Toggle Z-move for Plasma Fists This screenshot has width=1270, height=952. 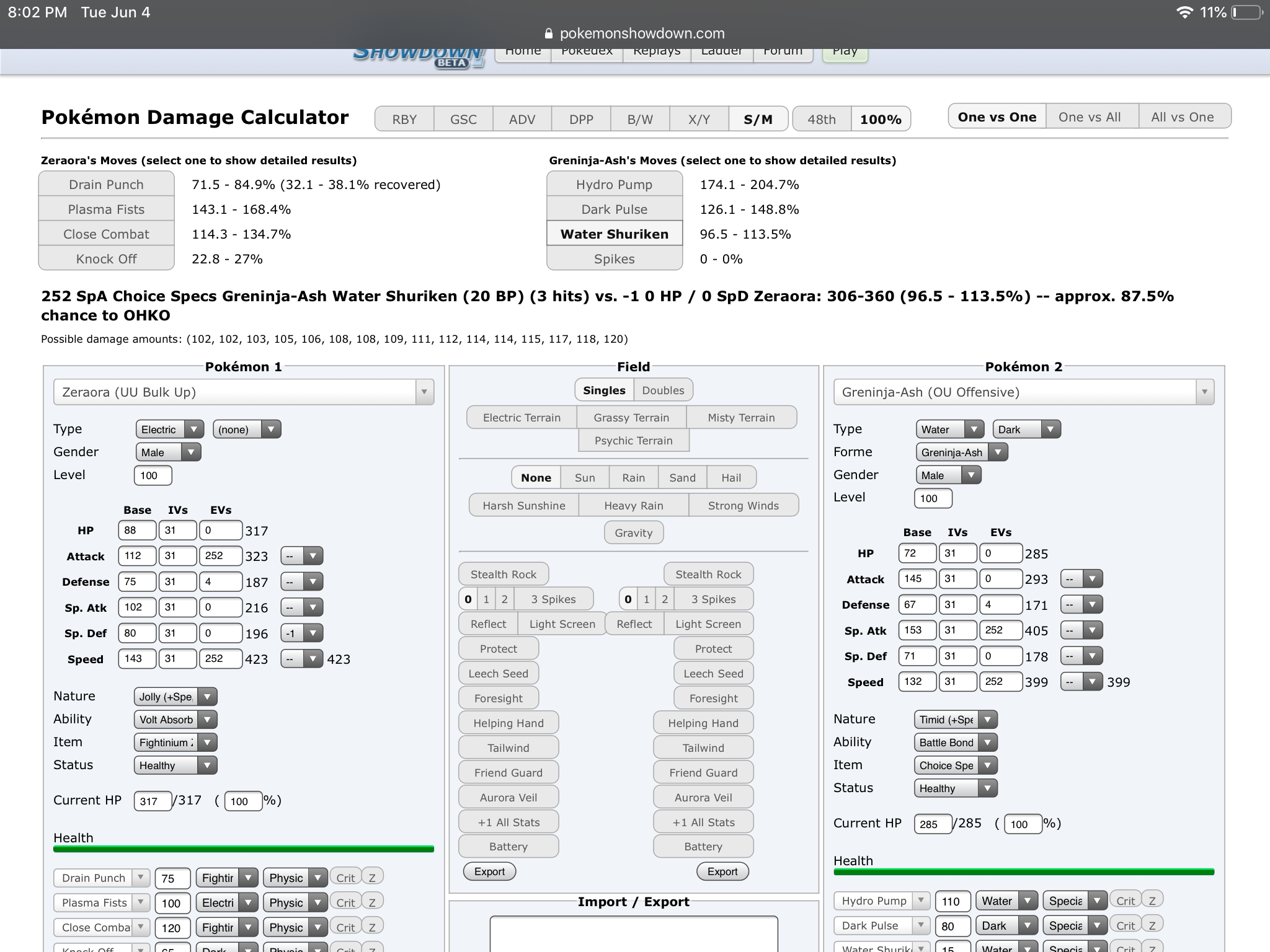coord(372,902)
